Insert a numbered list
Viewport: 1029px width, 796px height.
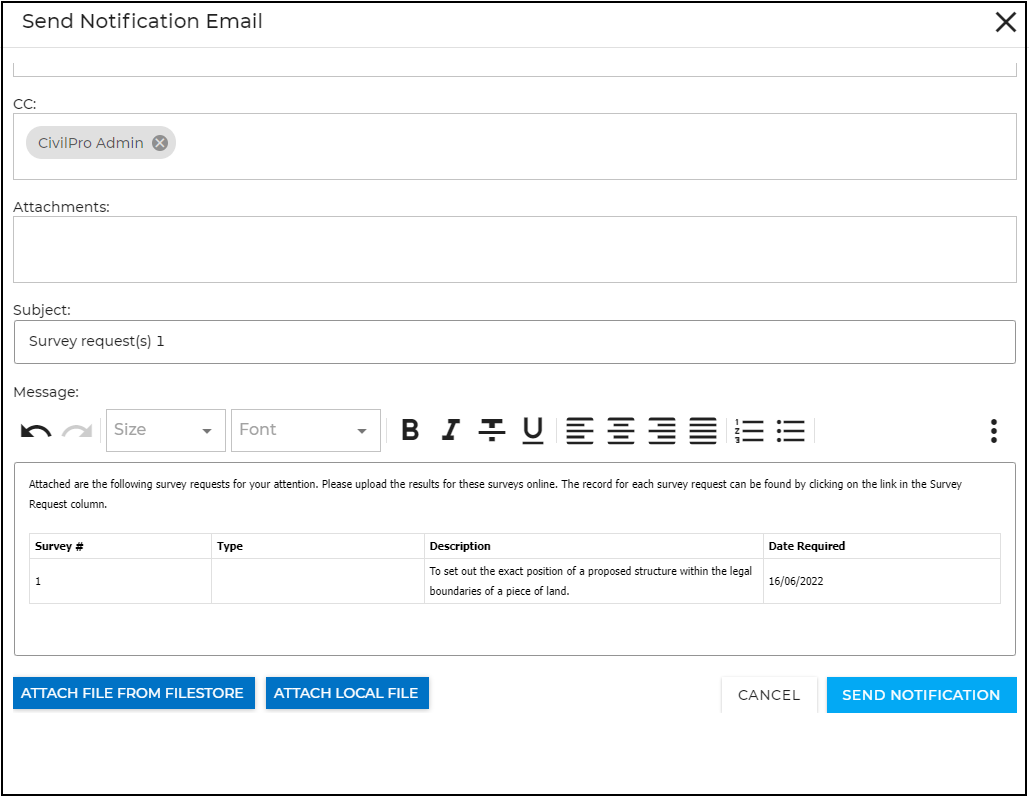coord(749,430)
